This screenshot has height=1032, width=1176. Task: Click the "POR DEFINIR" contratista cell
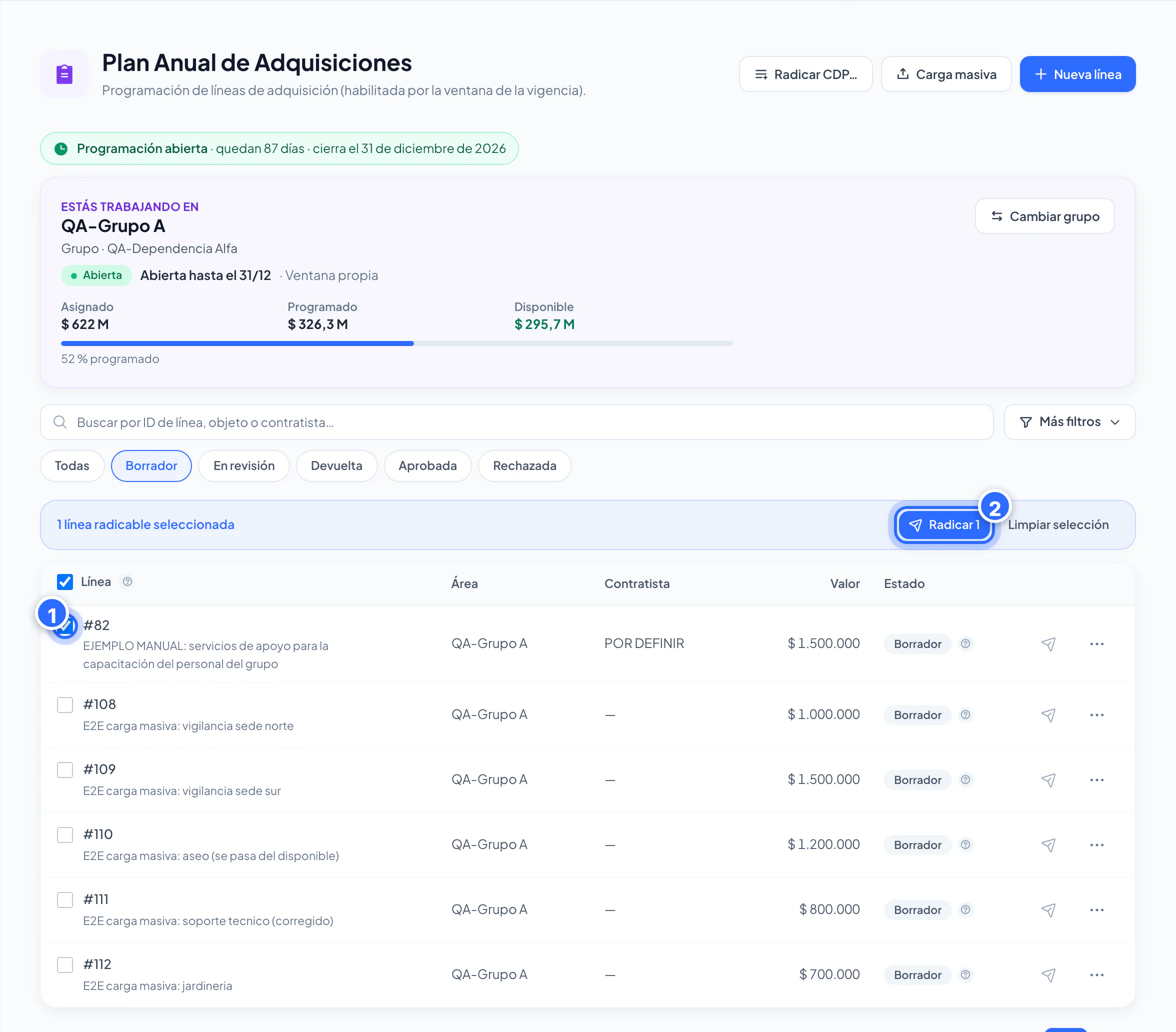pos(644,643)
